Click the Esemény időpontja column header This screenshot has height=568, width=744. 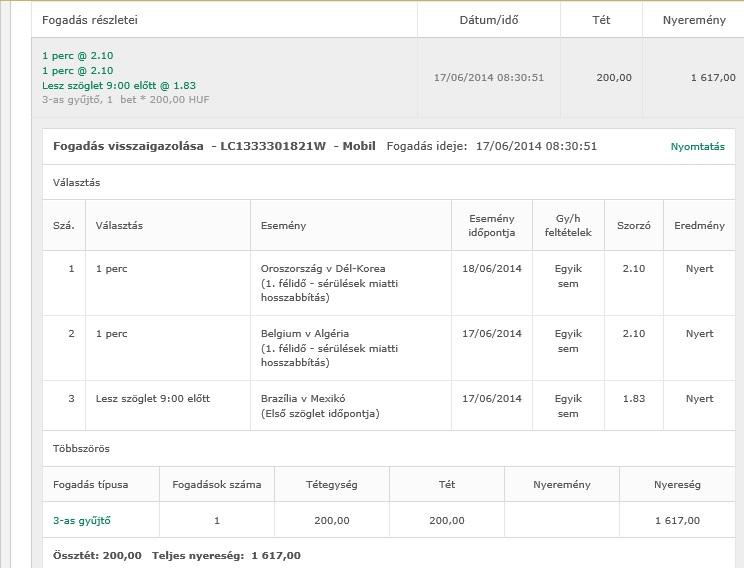click(x=491, y=225)
